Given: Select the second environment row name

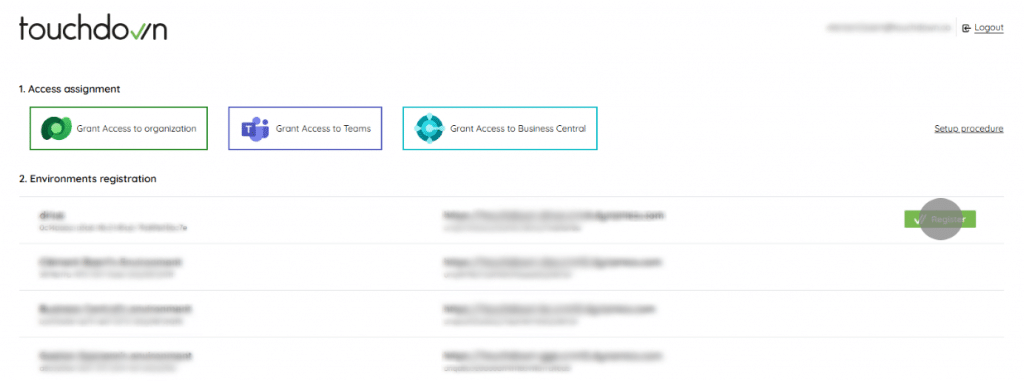Looking at the screenshot, I should click(110, 262).
